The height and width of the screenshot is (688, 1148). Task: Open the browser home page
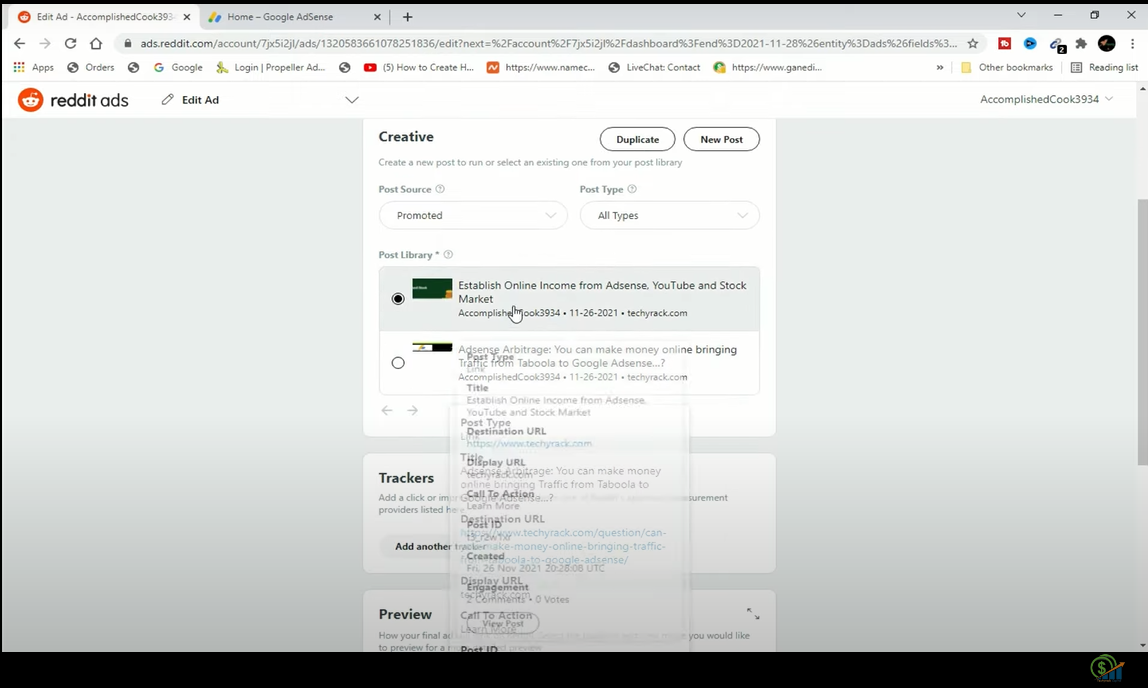[x=96, y=43]
